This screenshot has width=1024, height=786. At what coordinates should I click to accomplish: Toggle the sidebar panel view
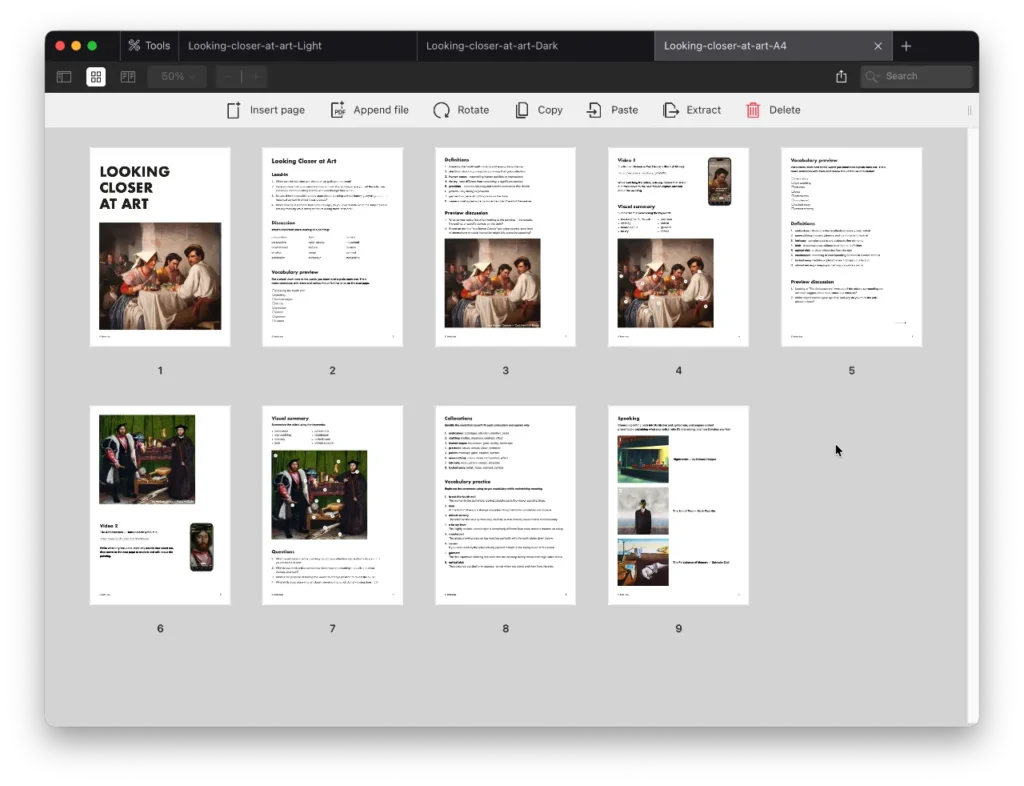[x=64, y=77]
